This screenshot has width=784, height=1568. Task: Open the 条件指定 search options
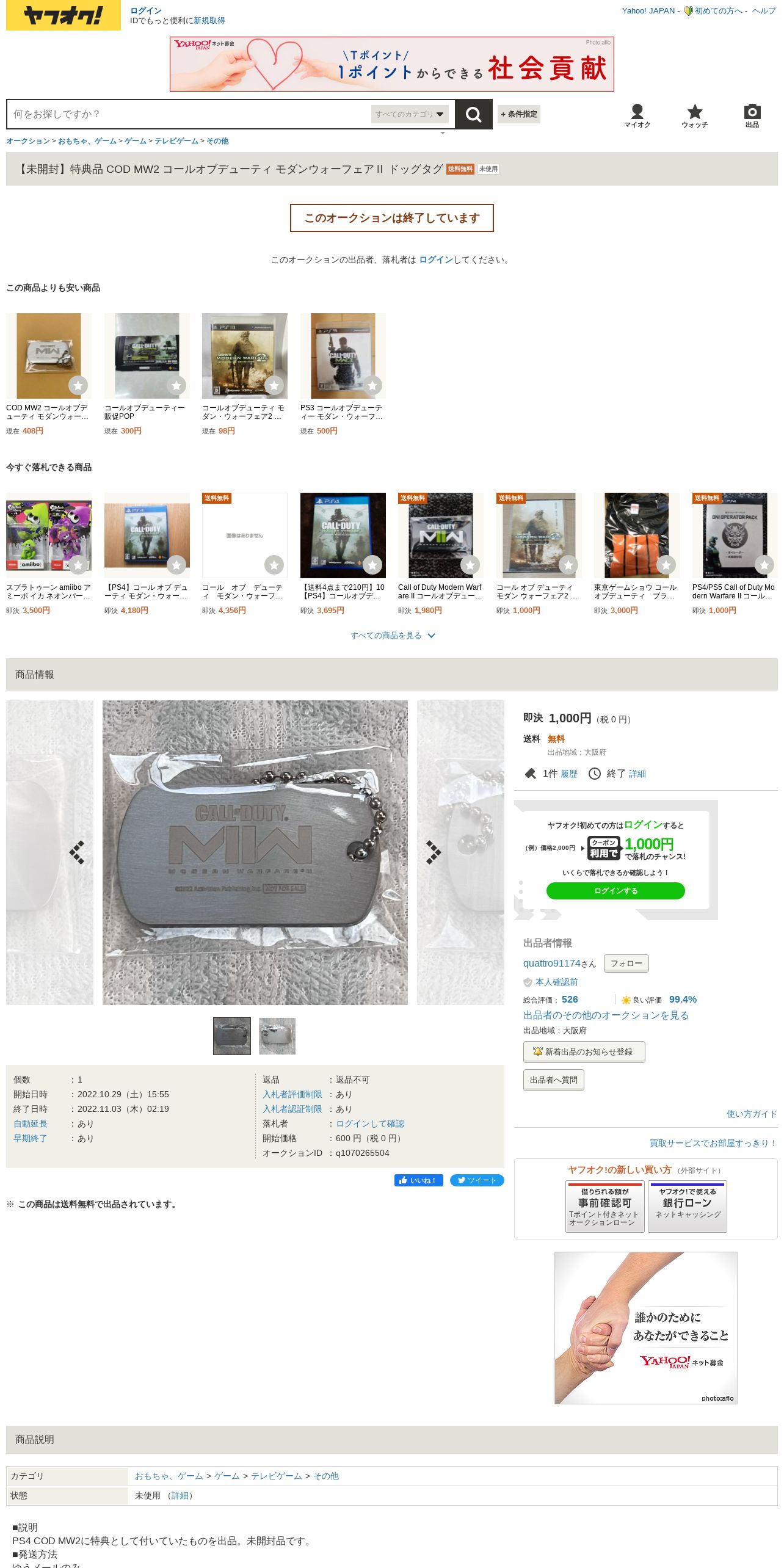(x=519, y=114)
